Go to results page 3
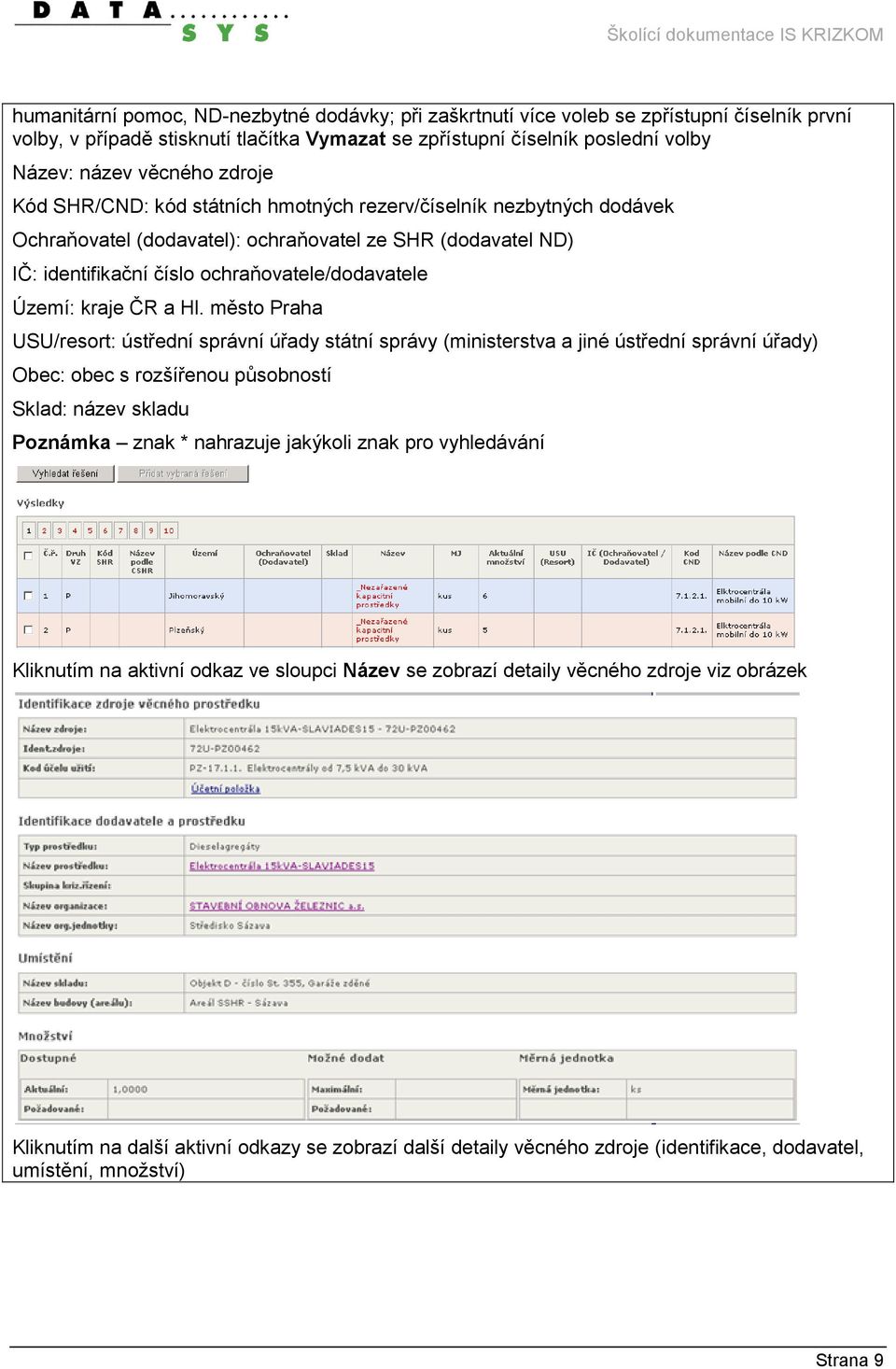Viewport: 896px width, 1369px height. [60, 530]
